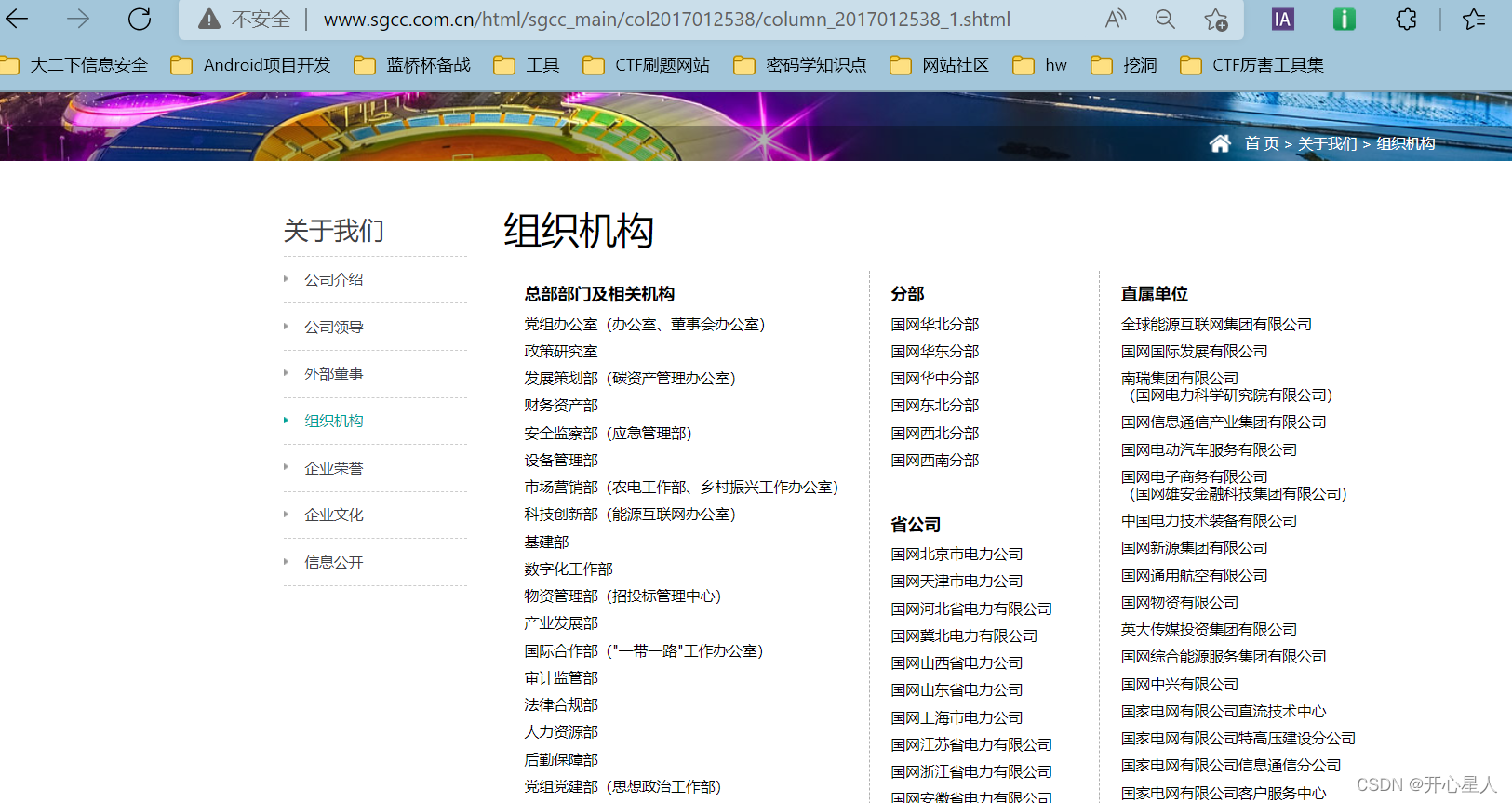Click 关于我们 breadcrumb link
Viewport: 1512px width, 803px height.
click(1327, 143)
